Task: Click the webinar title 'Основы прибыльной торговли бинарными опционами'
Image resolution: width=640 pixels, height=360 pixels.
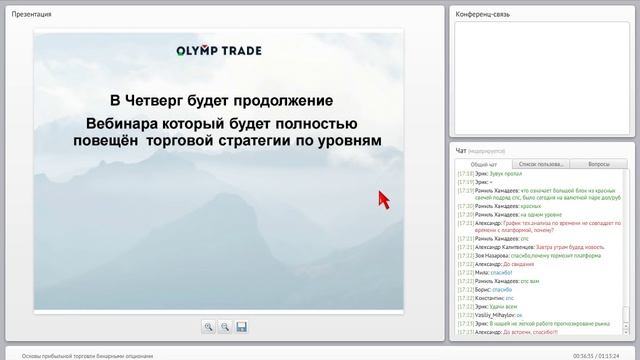Action: click(x=87, y=356)
